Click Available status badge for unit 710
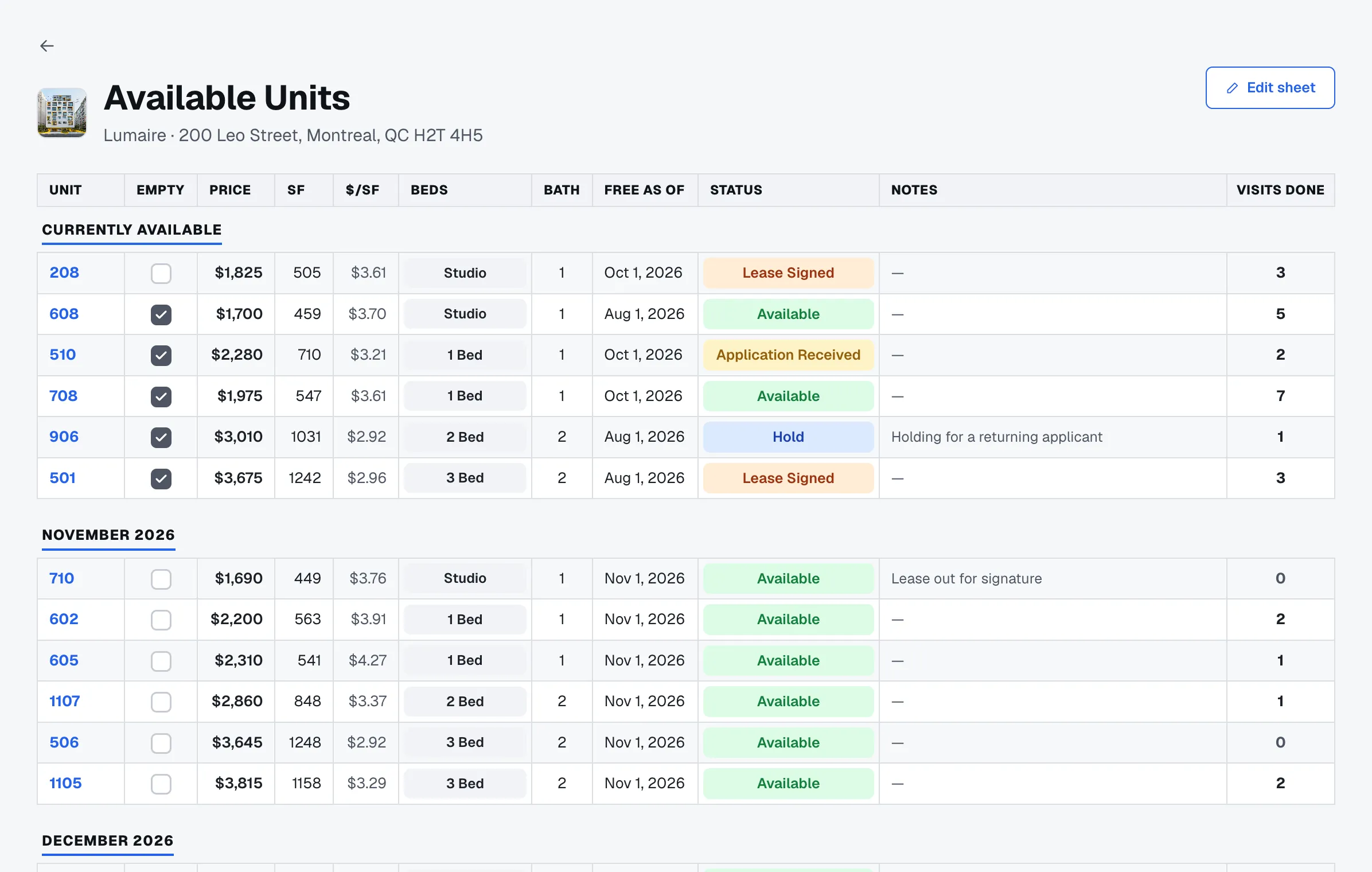 [788, 579]
